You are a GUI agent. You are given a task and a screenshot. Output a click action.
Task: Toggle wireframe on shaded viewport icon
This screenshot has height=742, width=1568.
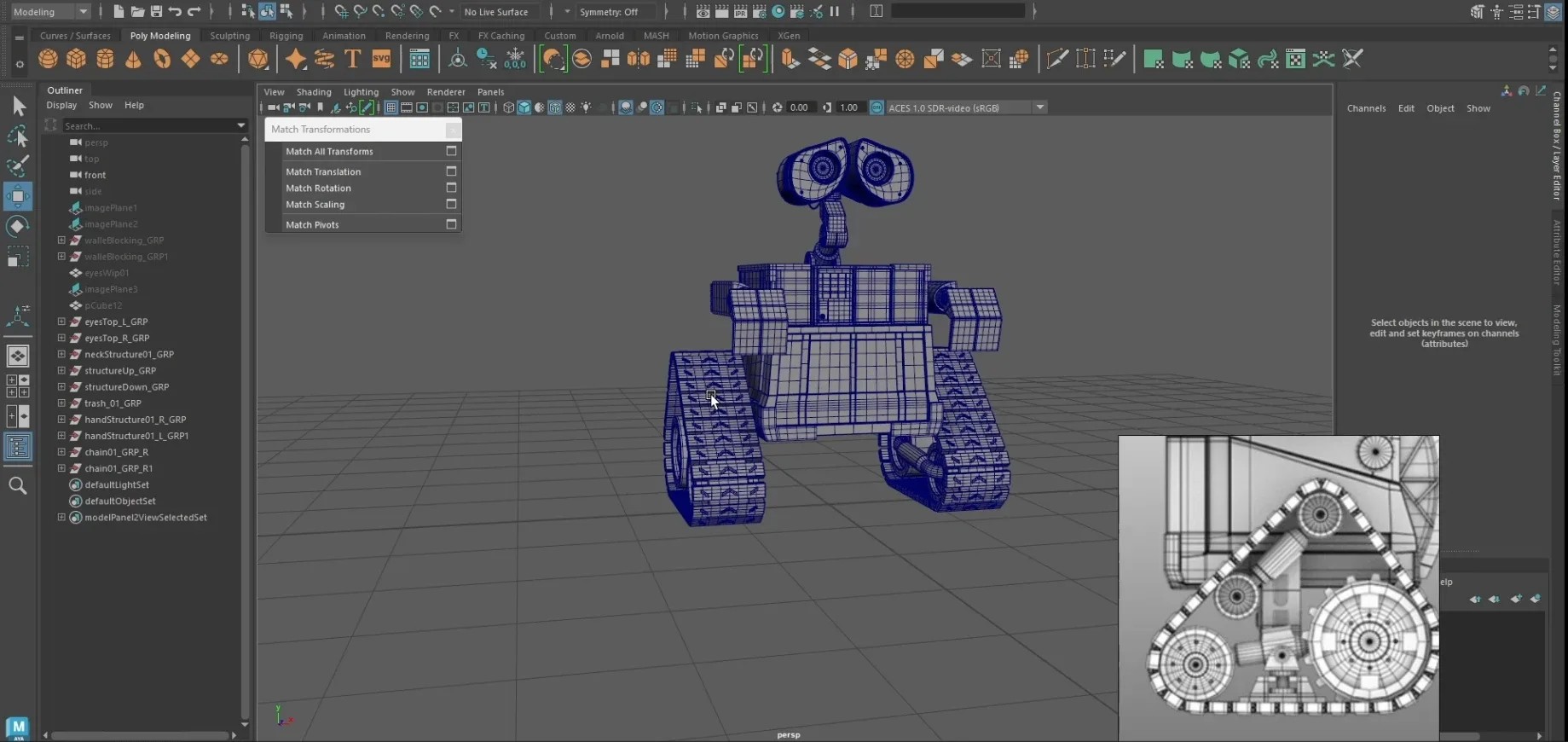click(555, 107)
